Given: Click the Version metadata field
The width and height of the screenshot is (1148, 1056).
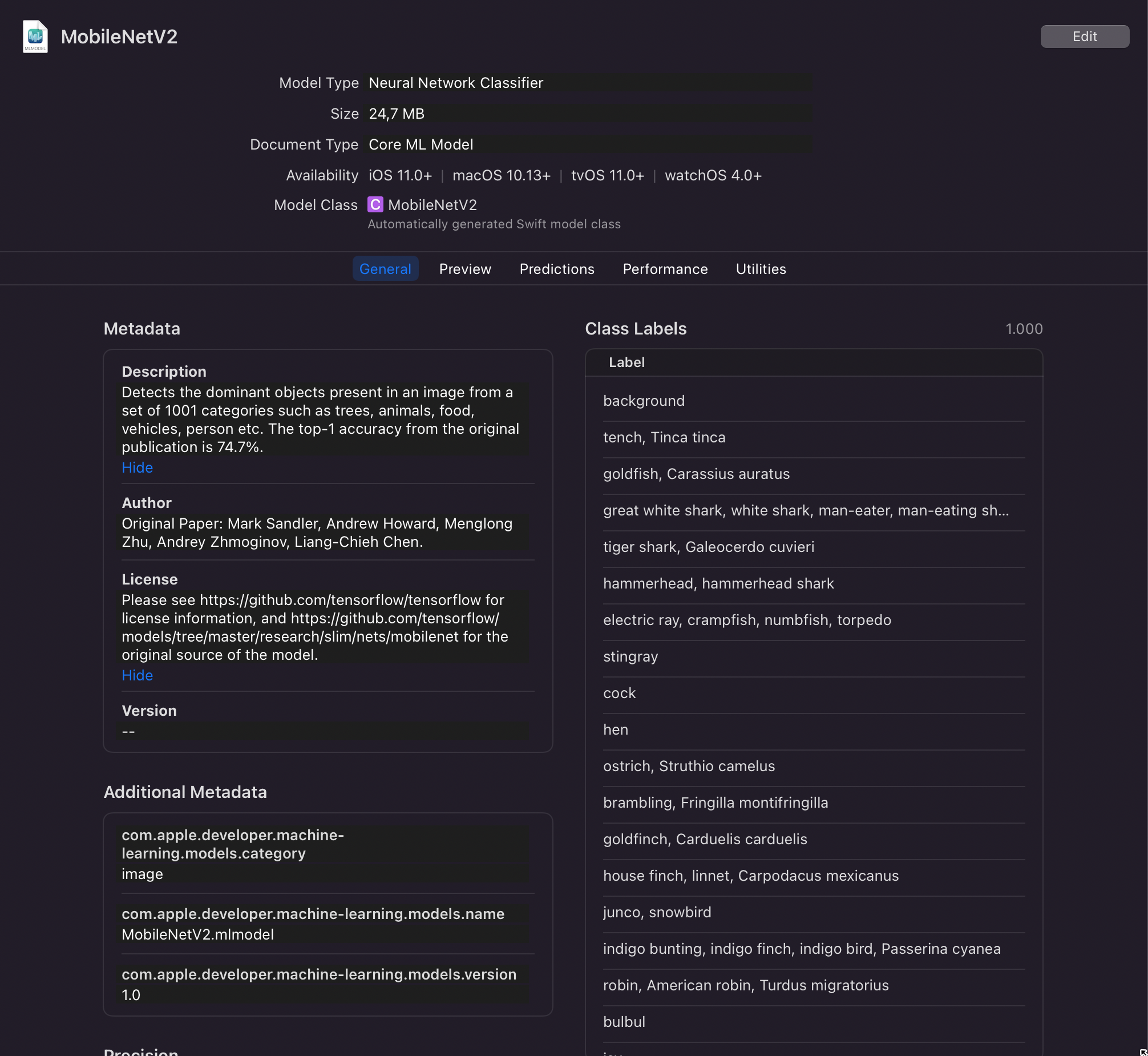Looking at the screenshot, I should 323,731.
